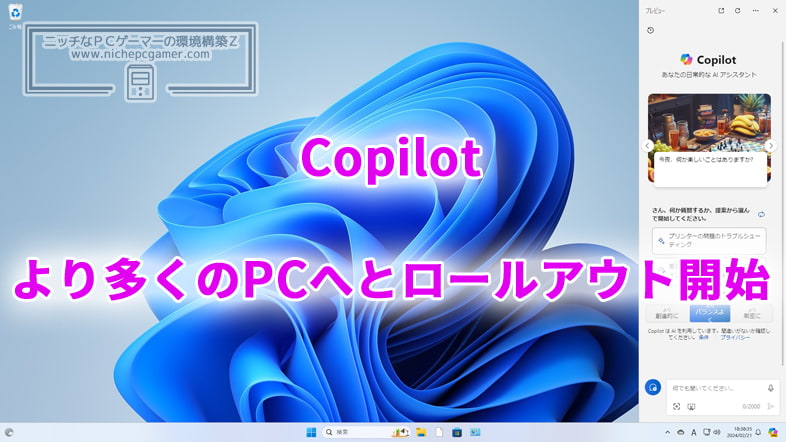Open the Copilot more options menu
786x442 pixels.
click(x=755, y=10)
